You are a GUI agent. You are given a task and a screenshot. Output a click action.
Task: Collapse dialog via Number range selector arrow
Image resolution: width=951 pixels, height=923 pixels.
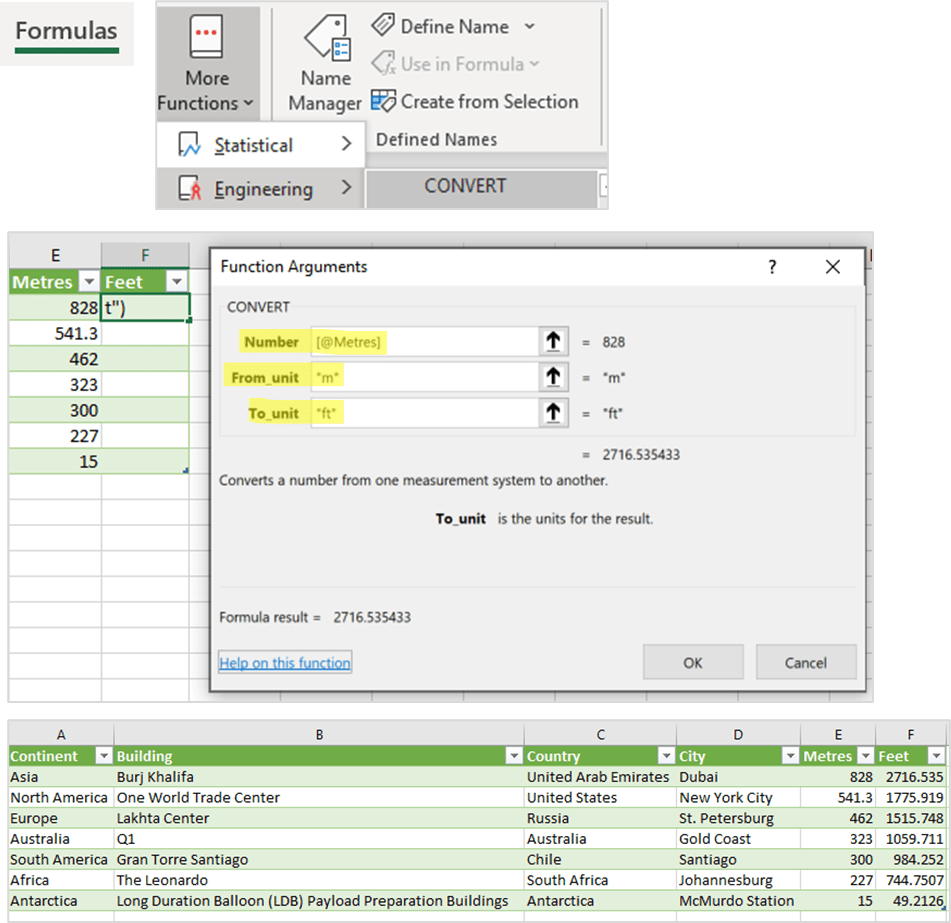(553, 342)
